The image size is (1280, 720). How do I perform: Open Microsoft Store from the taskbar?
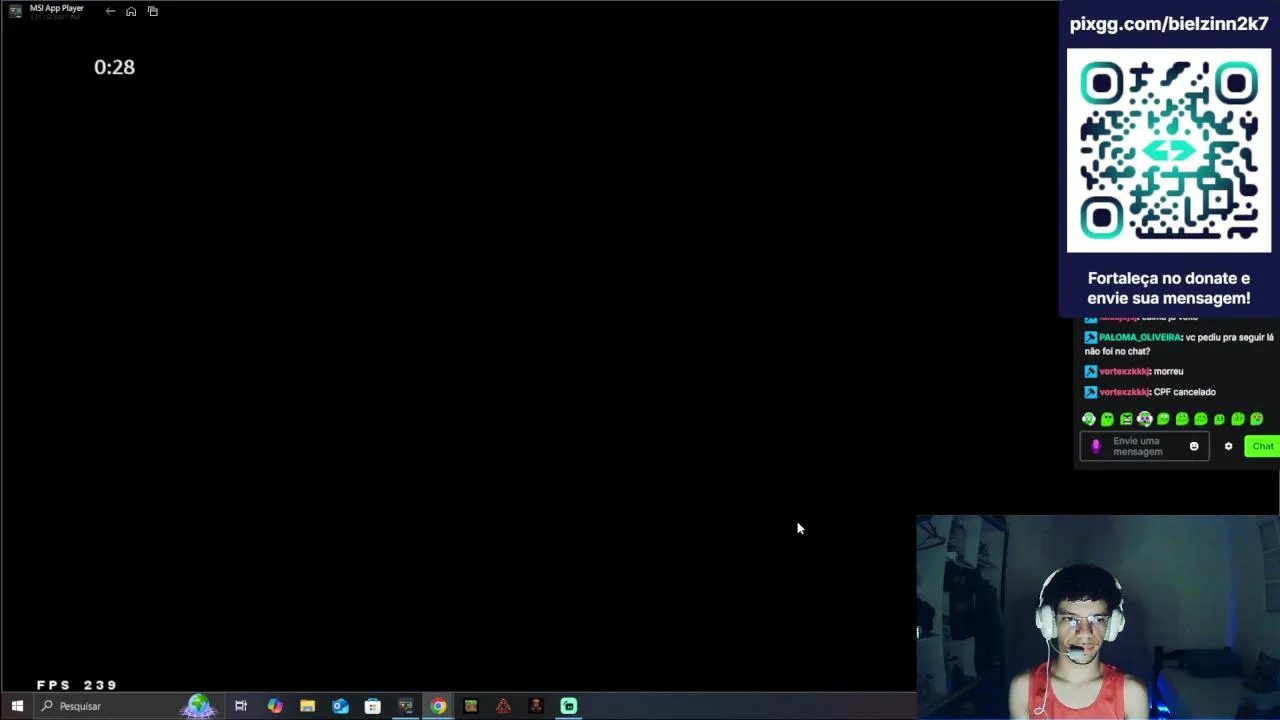click(373, 706)
